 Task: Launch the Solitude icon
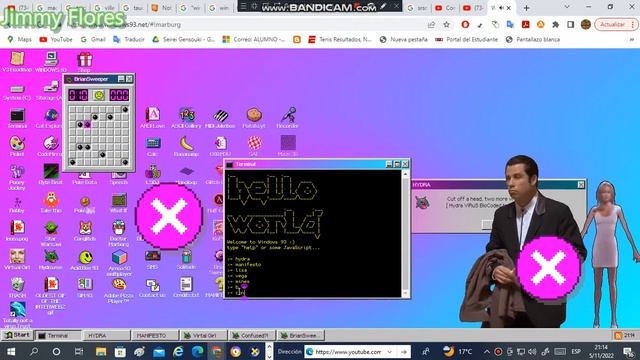coord(186,260)
